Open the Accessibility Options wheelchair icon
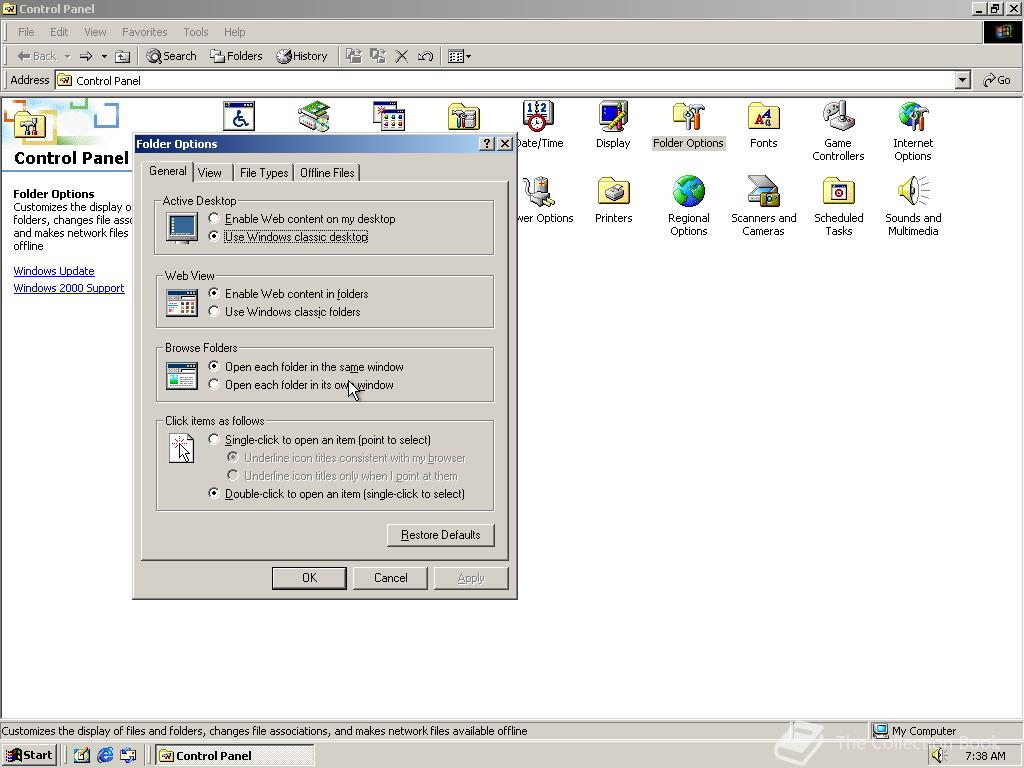 click(x=238, y=116)
